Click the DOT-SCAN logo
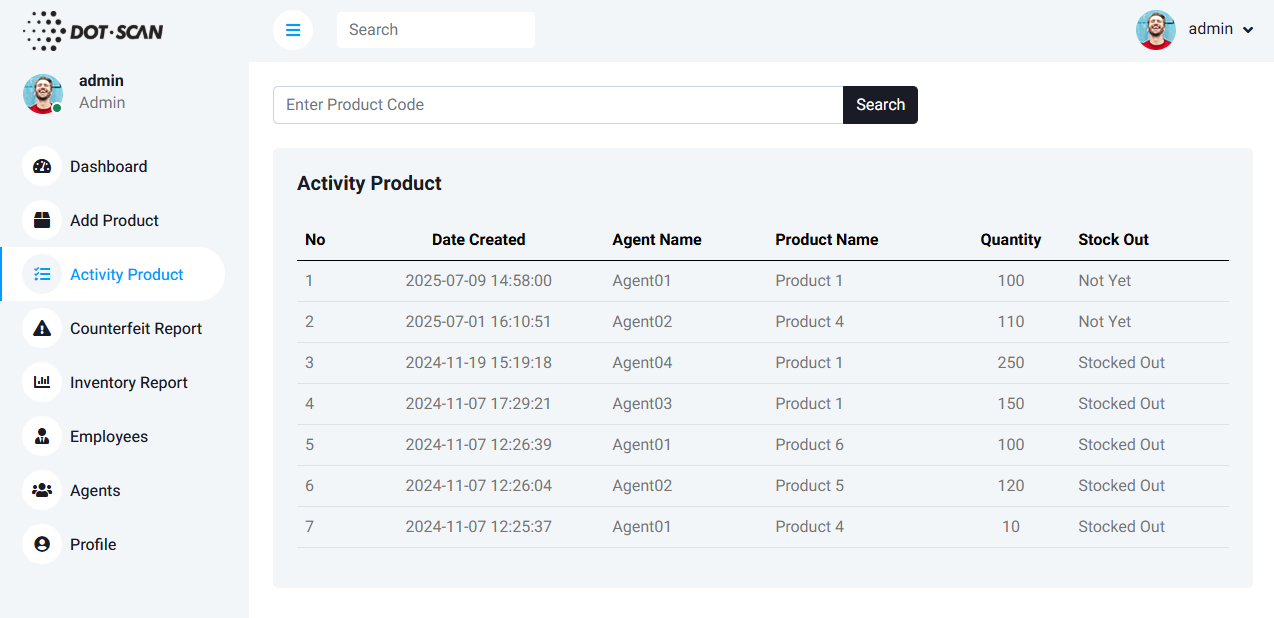 click(x=92, y=30)
